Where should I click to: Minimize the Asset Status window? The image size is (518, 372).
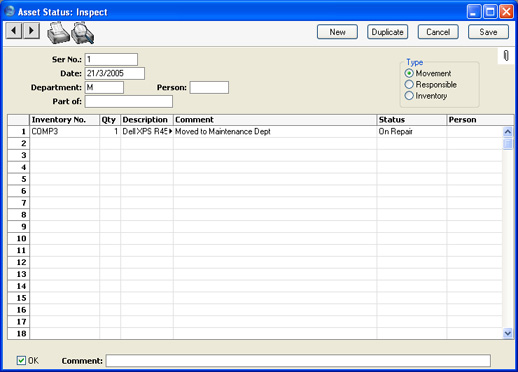click(x=473, y=12)
